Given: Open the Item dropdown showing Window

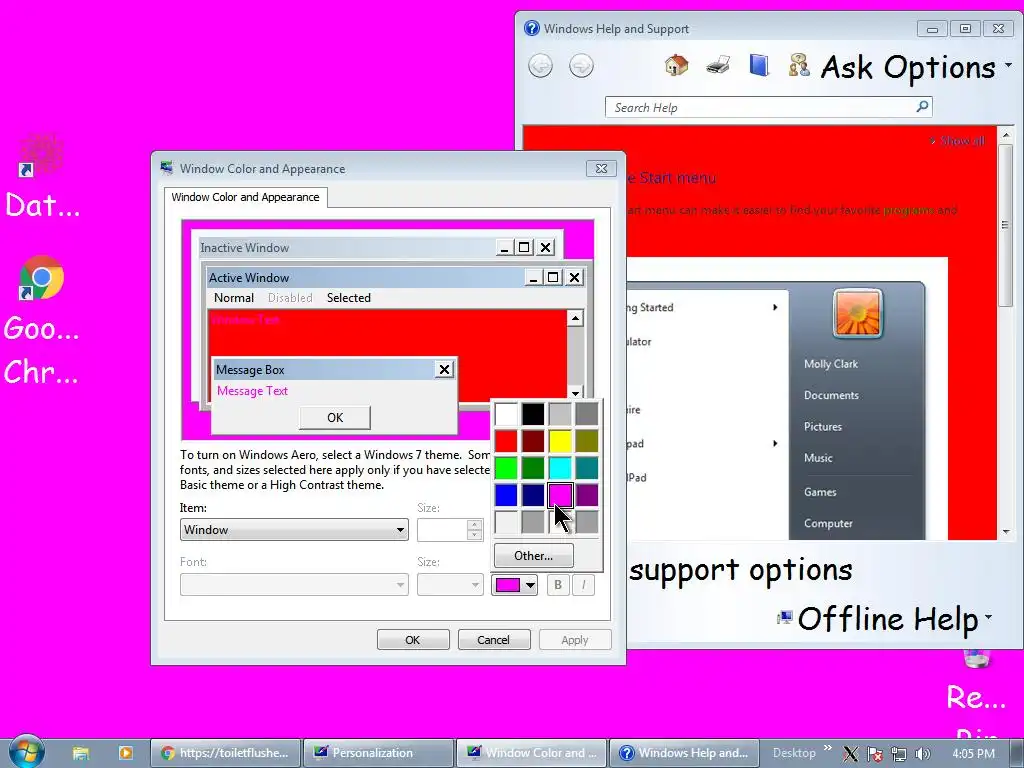Looking at the screenshot, I should [294, 530].
